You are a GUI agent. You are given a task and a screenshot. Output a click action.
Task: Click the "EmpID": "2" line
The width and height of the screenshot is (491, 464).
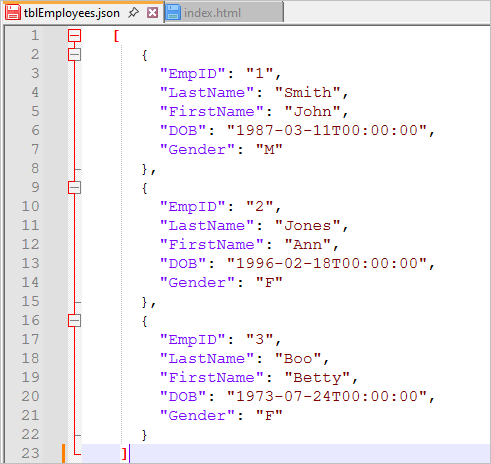pyautogui.click(x=221, y=207)
